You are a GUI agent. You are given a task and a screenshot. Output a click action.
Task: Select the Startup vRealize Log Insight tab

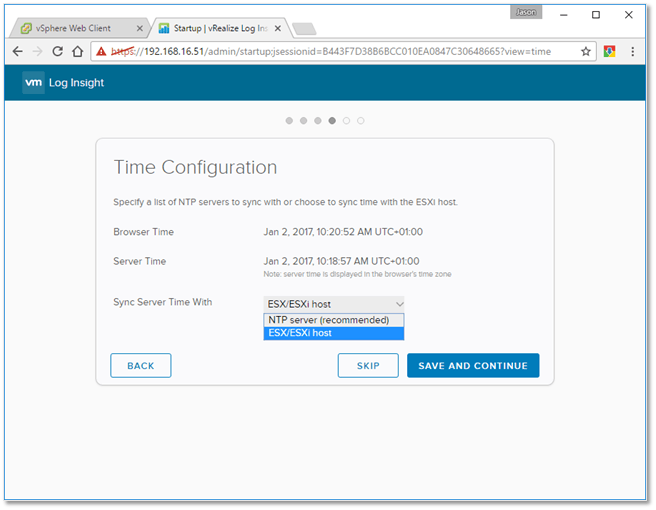[220, 28]
